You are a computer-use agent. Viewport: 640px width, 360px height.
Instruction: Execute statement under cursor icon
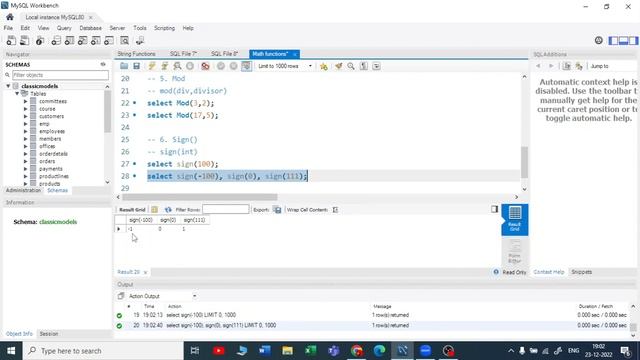(164, 66)
